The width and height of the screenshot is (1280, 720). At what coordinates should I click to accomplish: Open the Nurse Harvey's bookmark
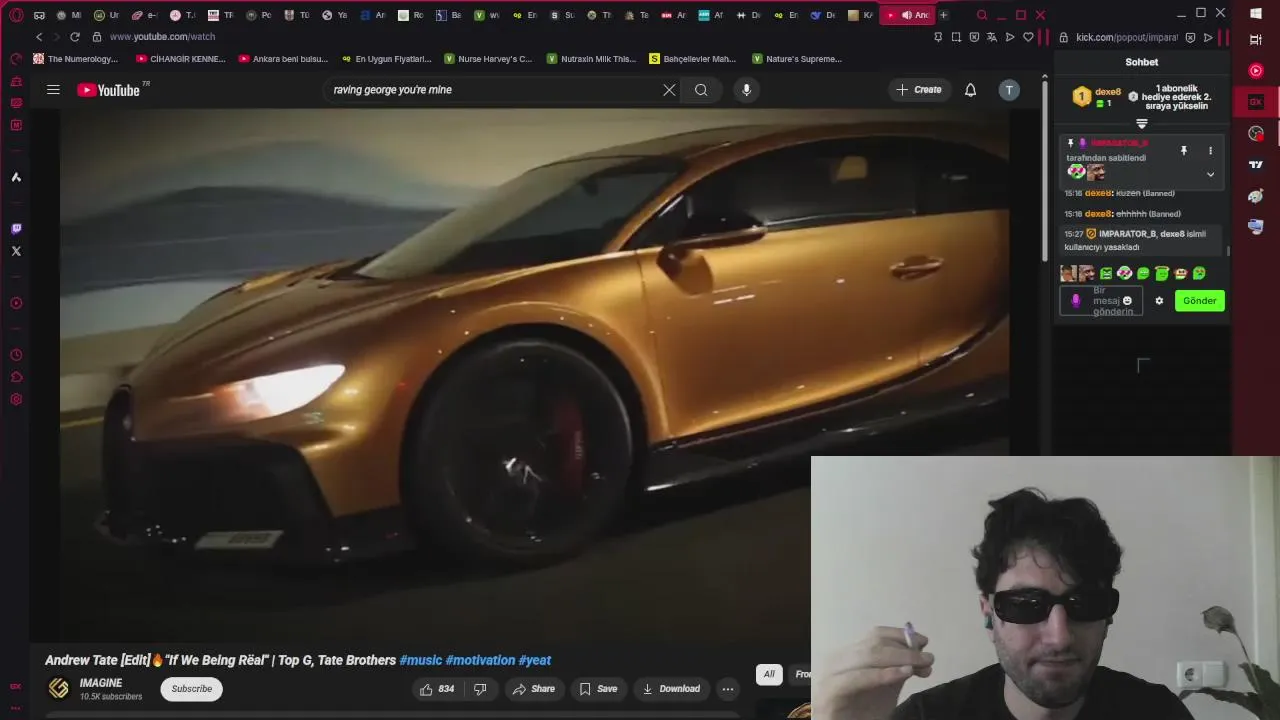click(x=488, y=59)
